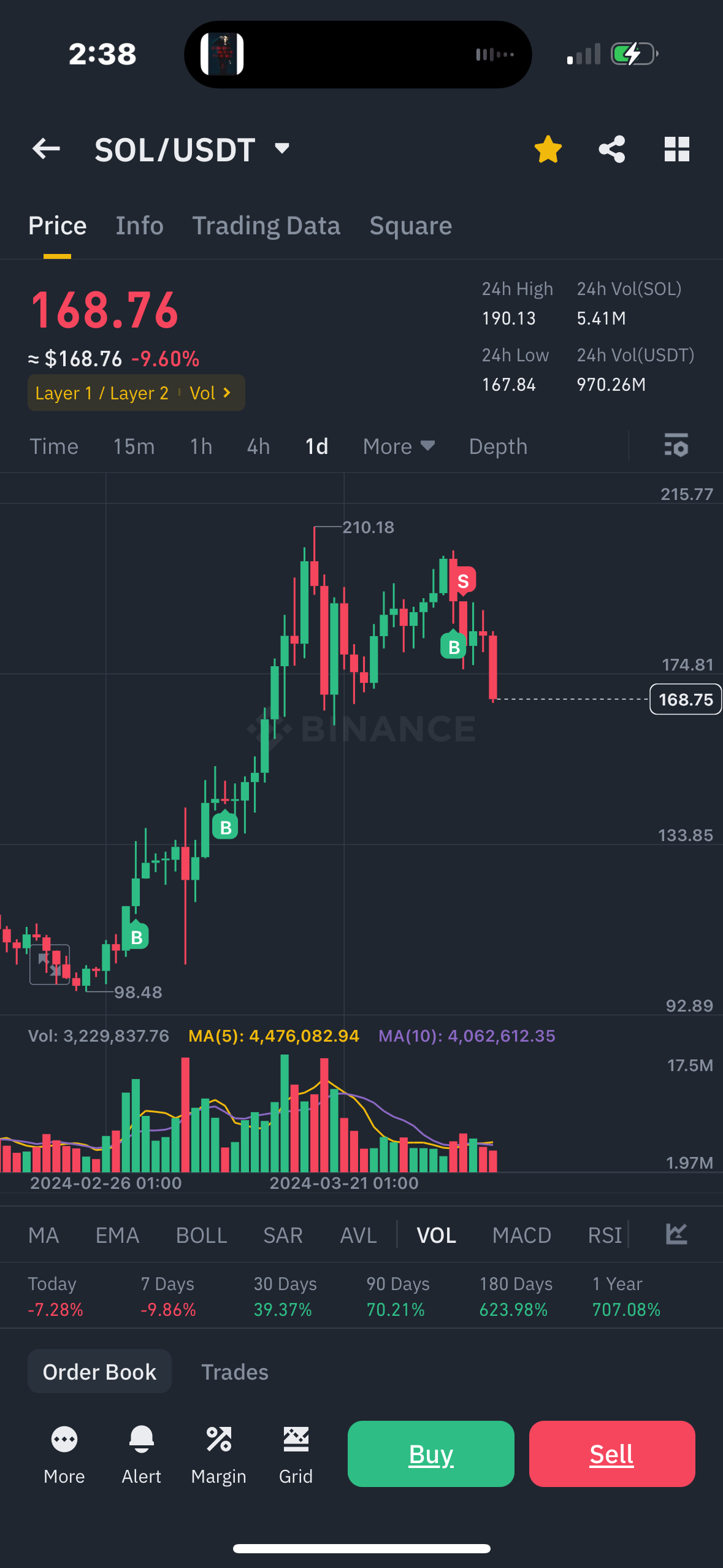Tap the MA(10) volume value
This screenshot has height=1568, width=723.
467,1036
